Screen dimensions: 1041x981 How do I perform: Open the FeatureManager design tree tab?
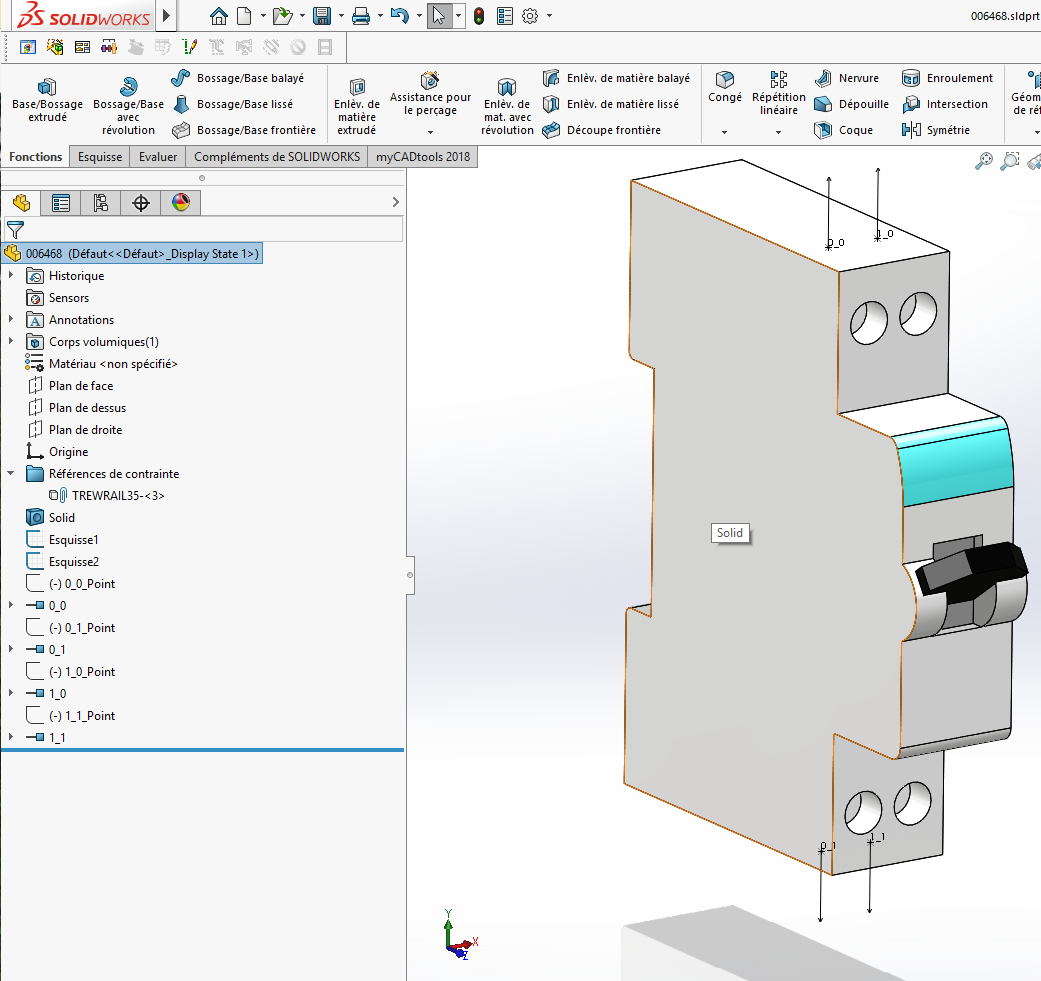coord(21,202)
